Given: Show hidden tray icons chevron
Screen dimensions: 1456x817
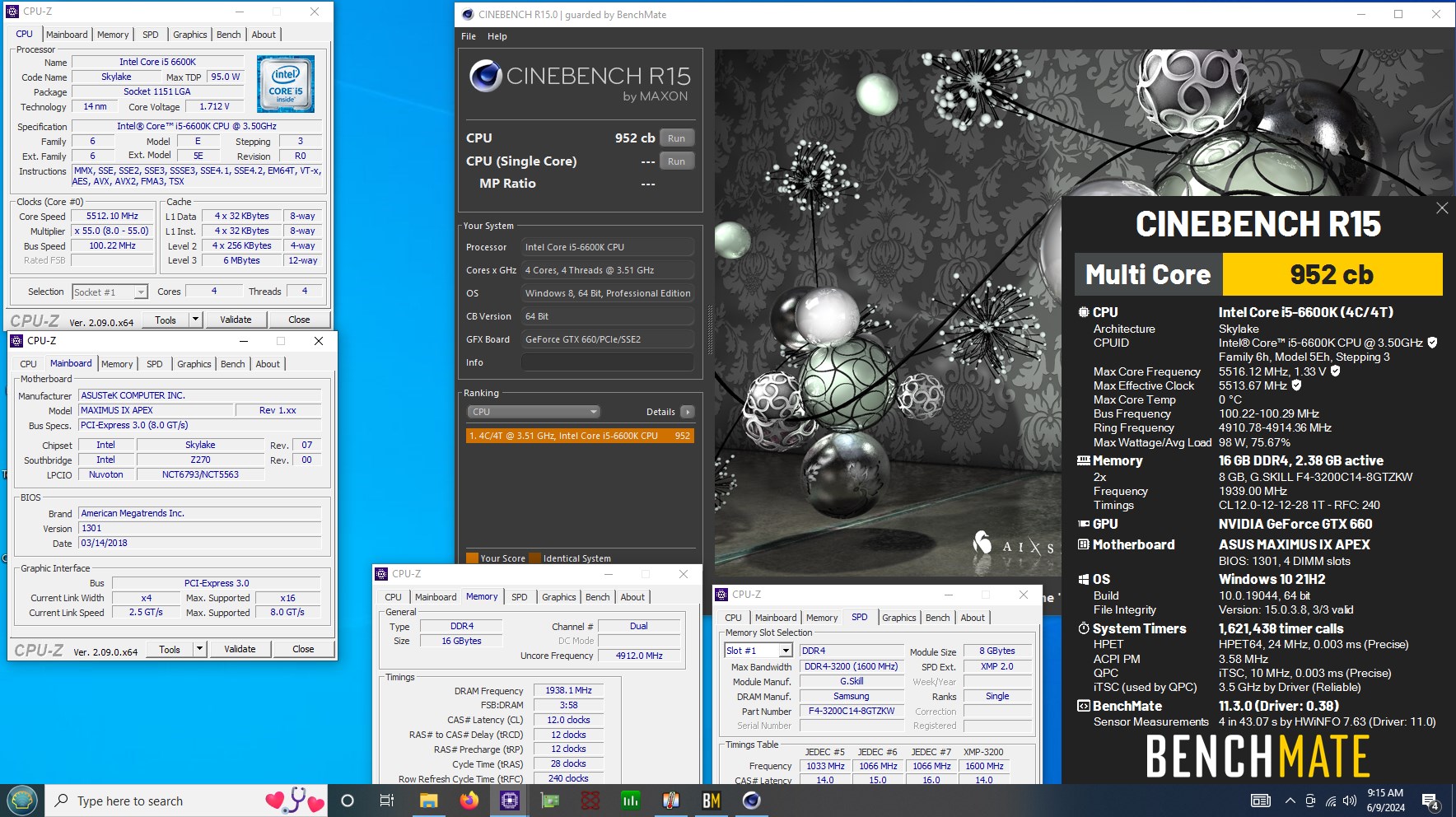Looking at the screenshot, I should (1290, 801).
